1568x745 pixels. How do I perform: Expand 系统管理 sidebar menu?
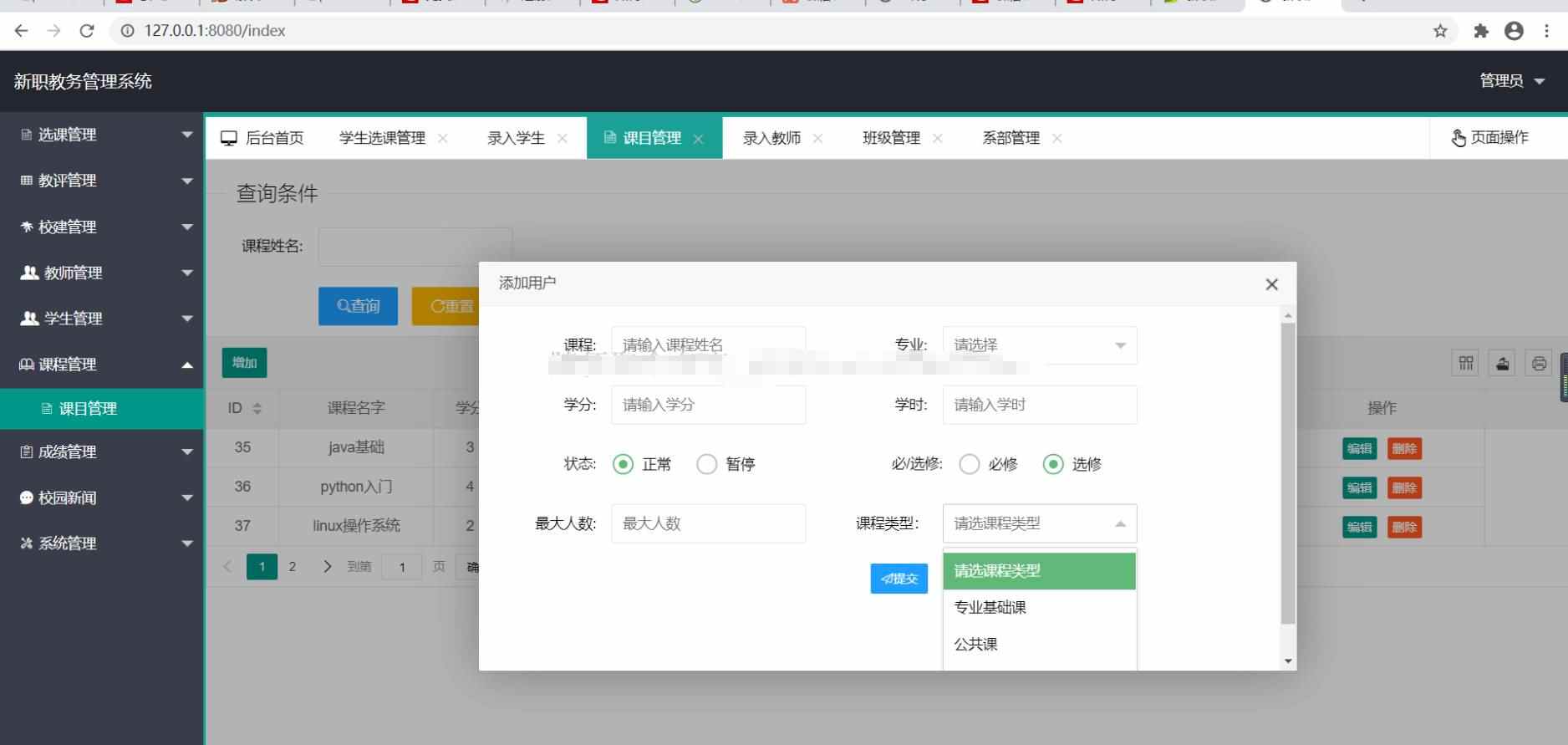102,543
